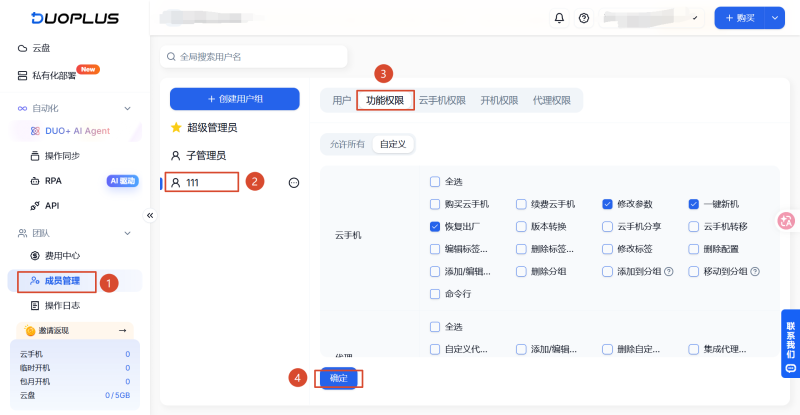The height and width of the screenshot is (415, 800).
Task: Open the account dropdown in header
Action: (651, 18)
